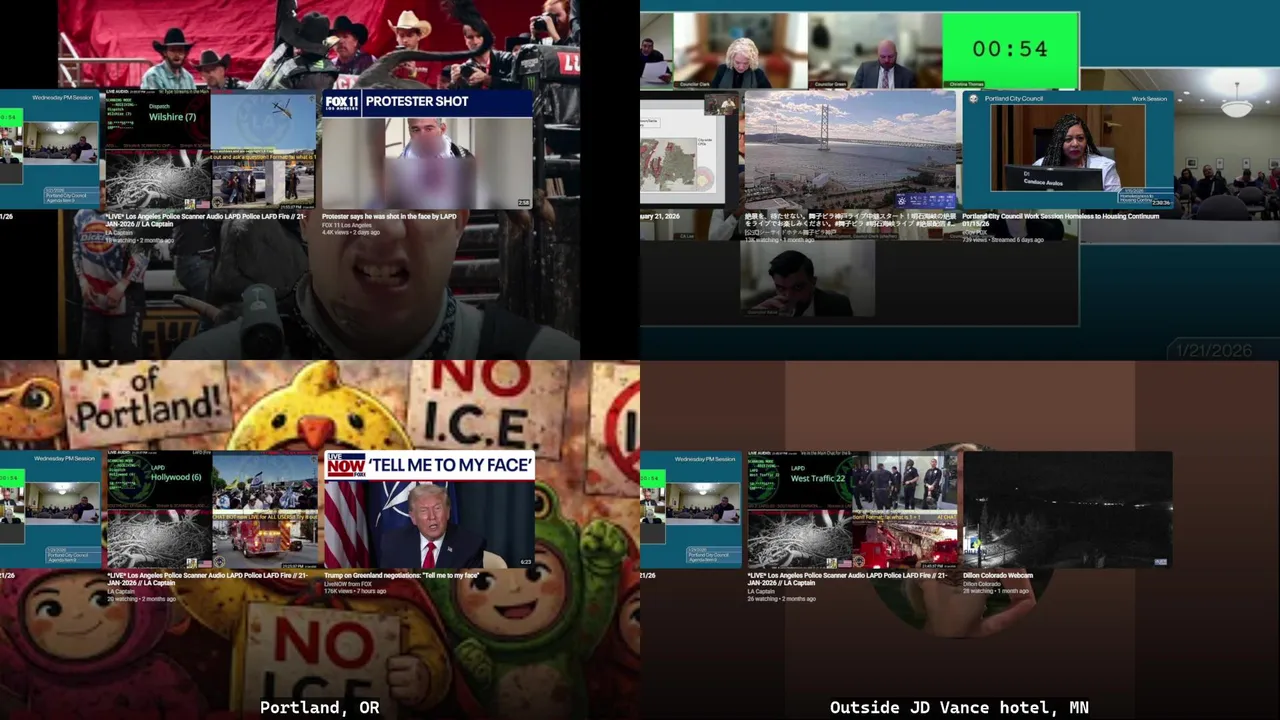Open the LA Captain channel under the Hollywood scanner video
The width and height of the screenshot is (1280, 720).
[121, 592]
